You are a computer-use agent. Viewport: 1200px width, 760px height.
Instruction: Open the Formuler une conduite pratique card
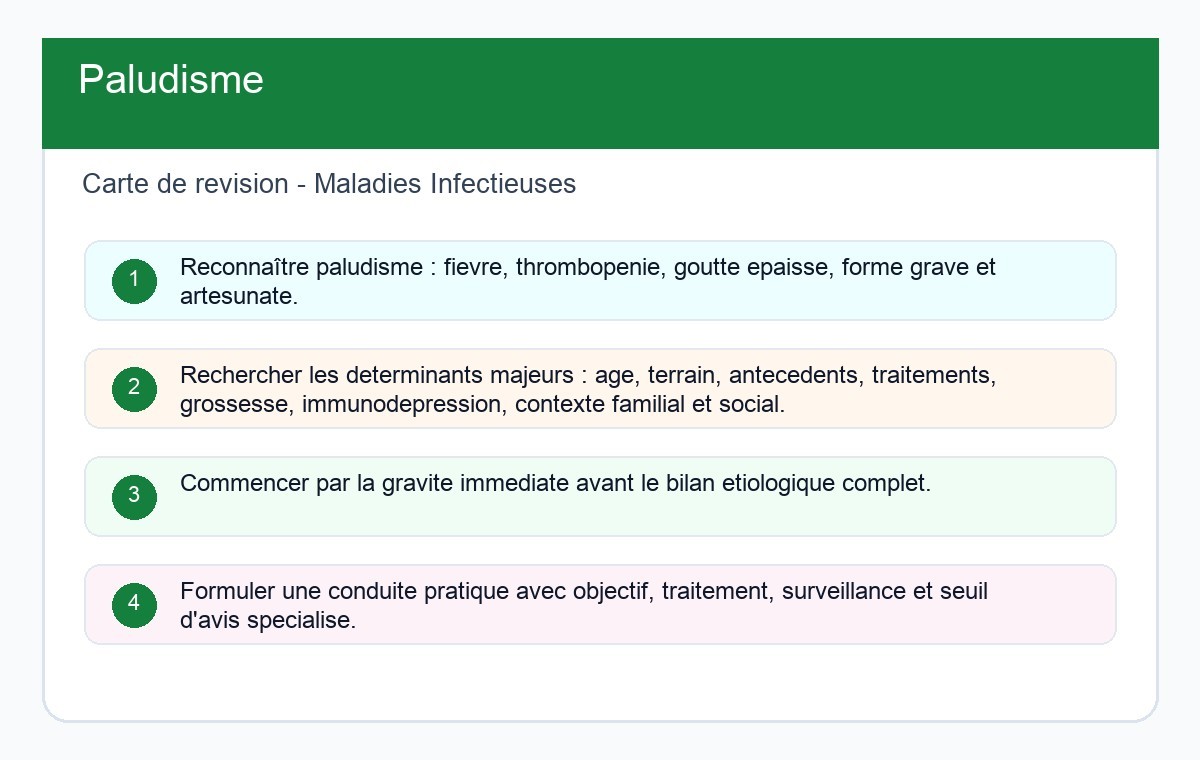pos(600,605)
